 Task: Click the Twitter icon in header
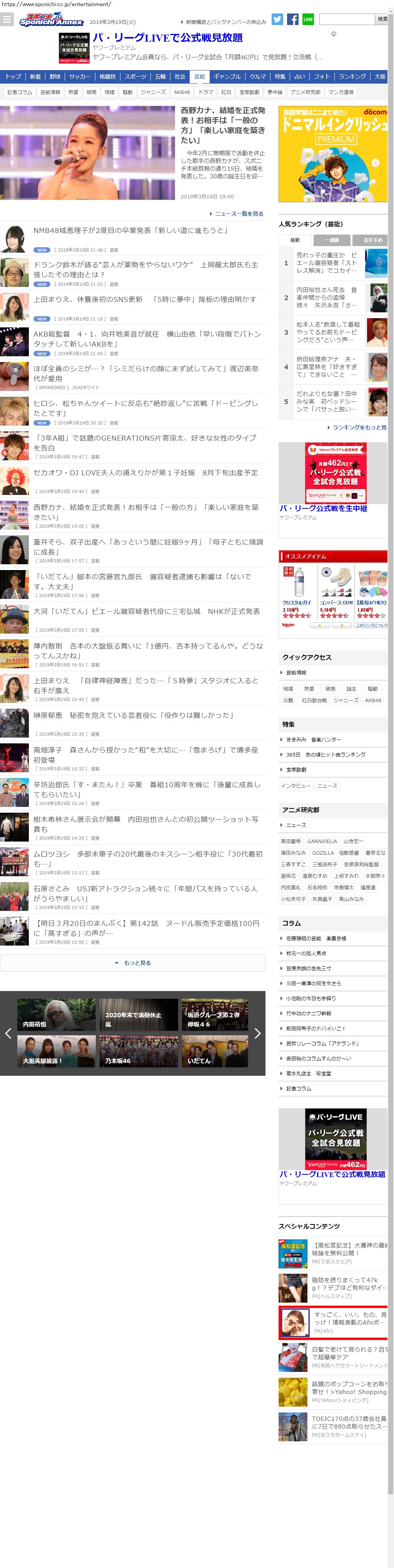pos(277,20)
